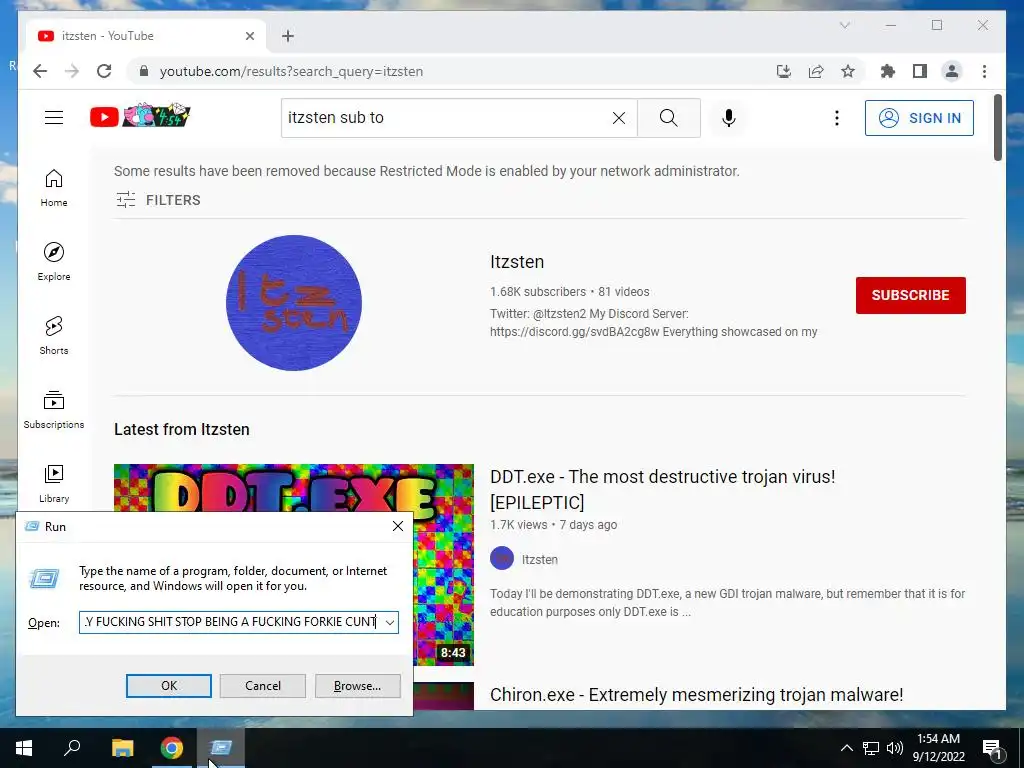Reload the YouTube page
The image size is (1024, 768).
tap(104, 71)
